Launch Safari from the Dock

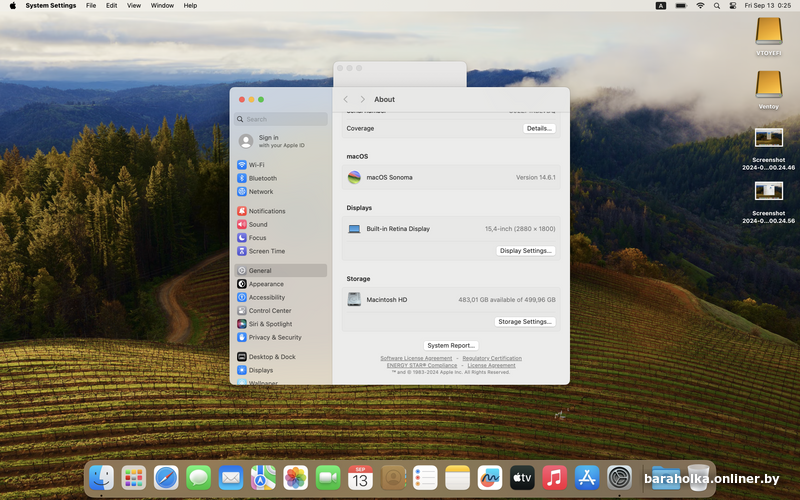point(166,478)
